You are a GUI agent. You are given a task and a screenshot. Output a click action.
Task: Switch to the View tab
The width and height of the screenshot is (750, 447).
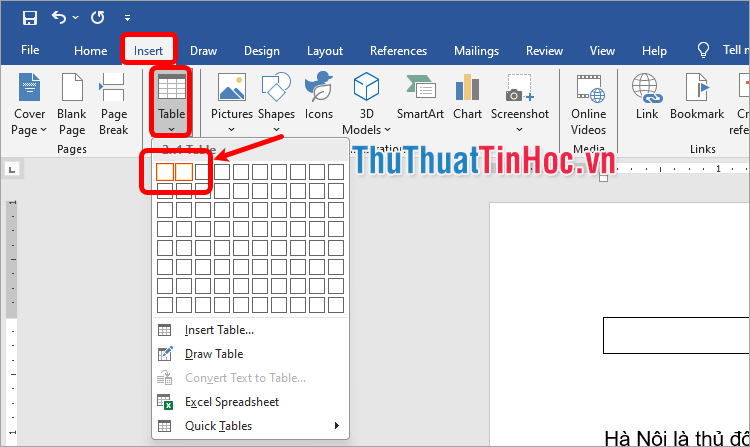(x=602, y=51)
